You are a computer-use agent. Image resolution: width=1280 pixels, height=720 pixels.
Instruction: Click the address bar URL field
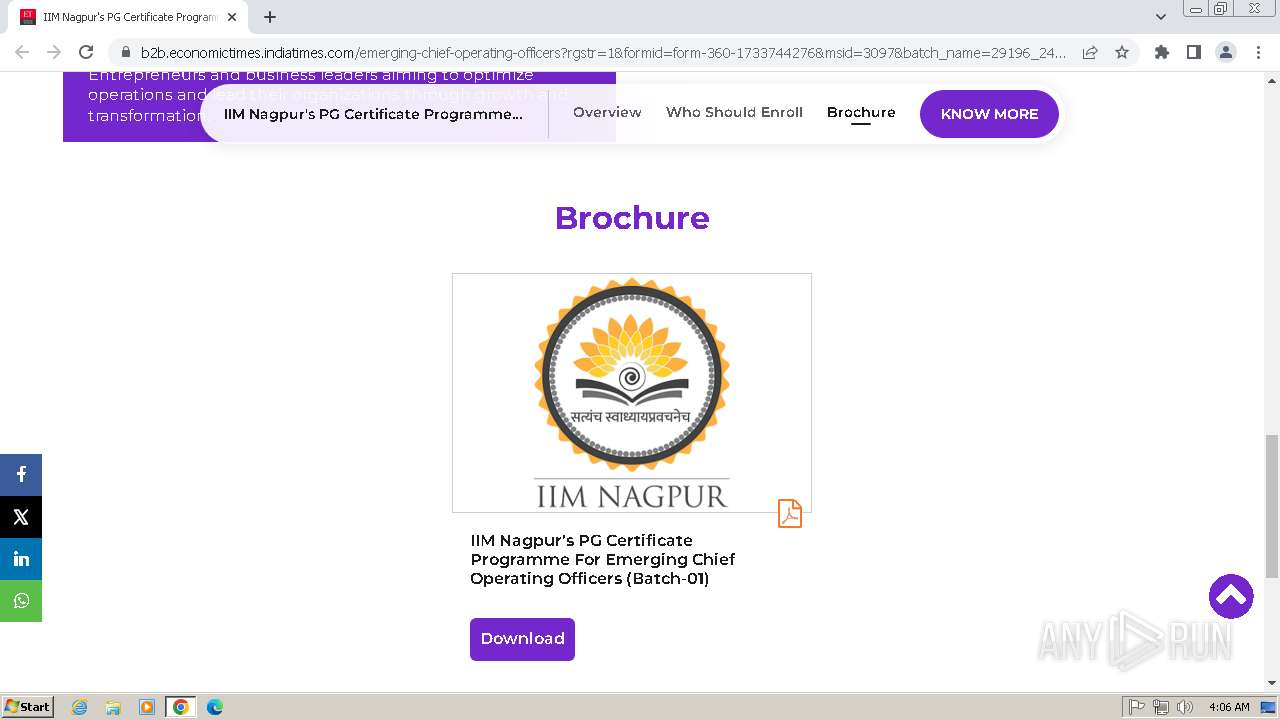point(604,52)
